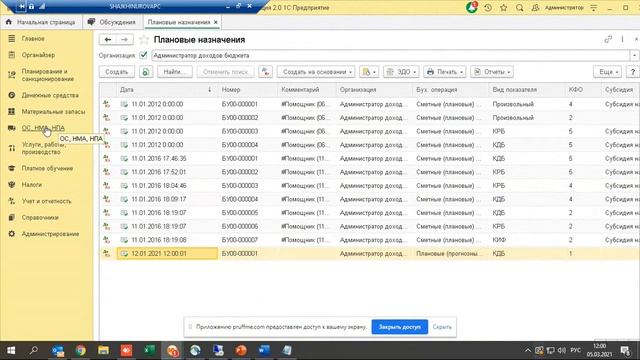Image resolution: width=640 pixels, height=360 pixels.
Task: Open the ЭДО dropdown
Action: pos(401,72)
